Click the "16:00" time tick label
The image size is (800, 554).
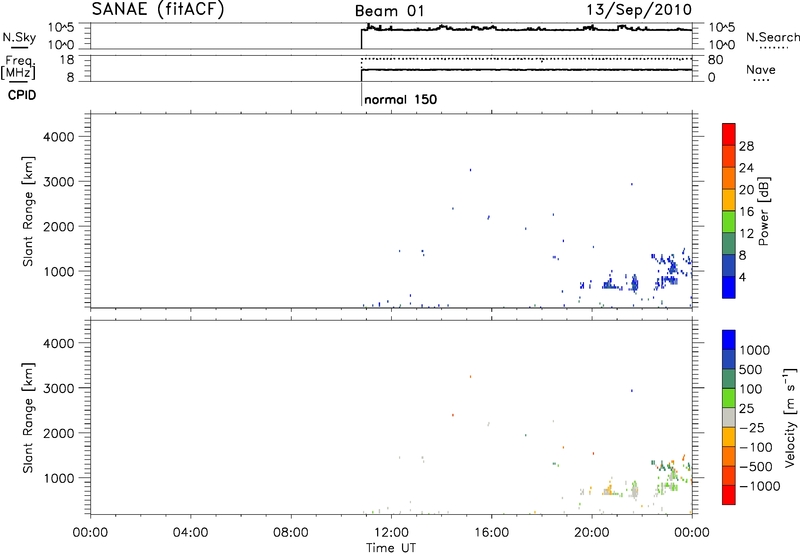491,533
